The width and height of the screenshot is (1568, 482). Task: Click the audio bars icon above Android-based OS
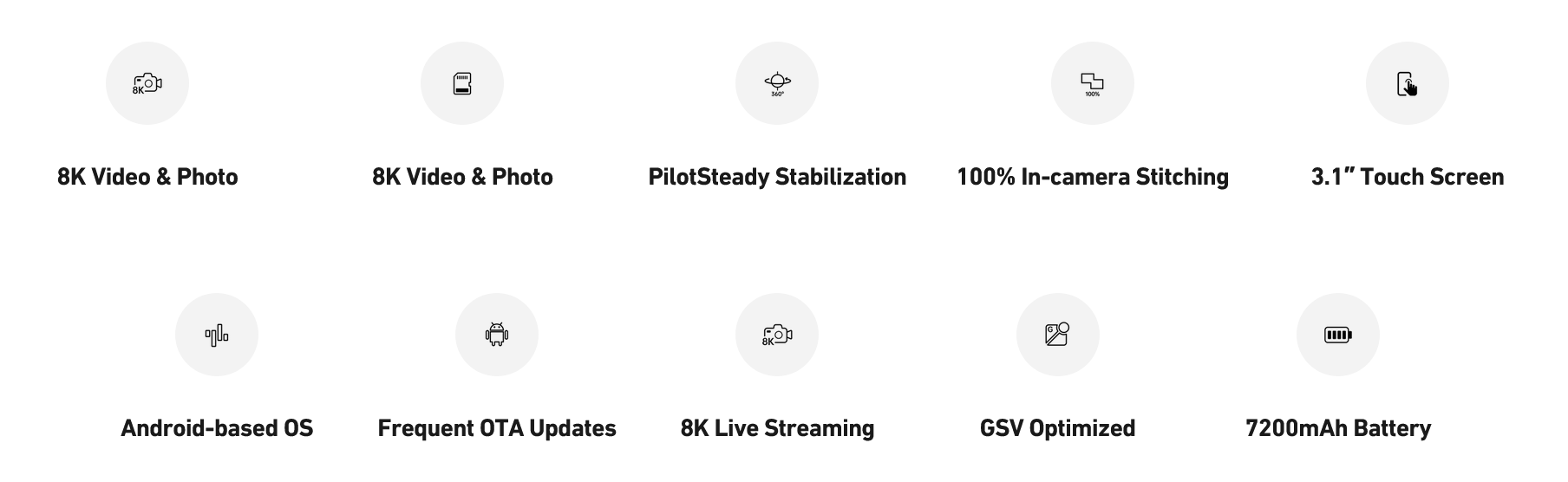coord(217,335)
